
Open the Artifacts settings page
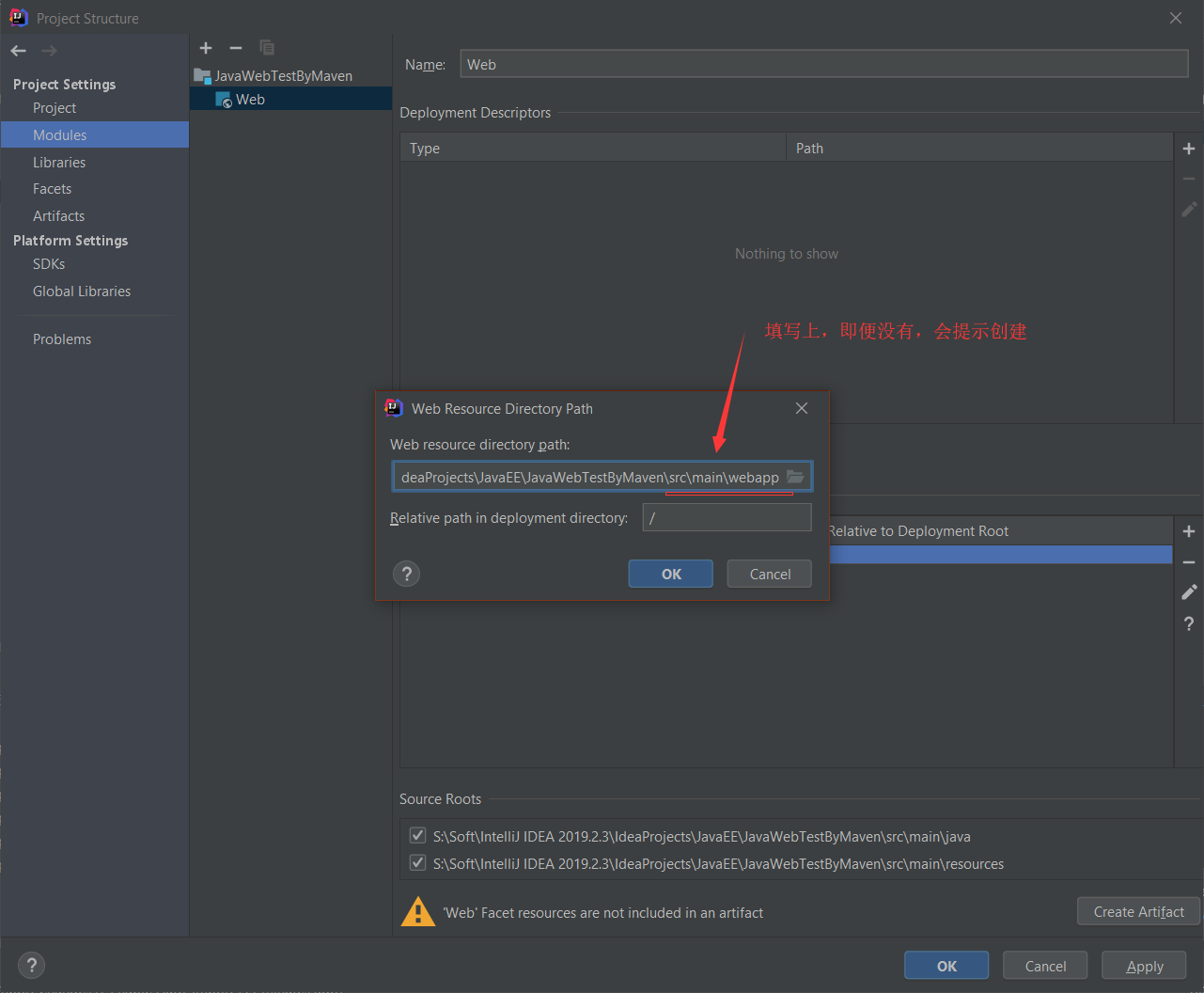[x=58, y=216]
